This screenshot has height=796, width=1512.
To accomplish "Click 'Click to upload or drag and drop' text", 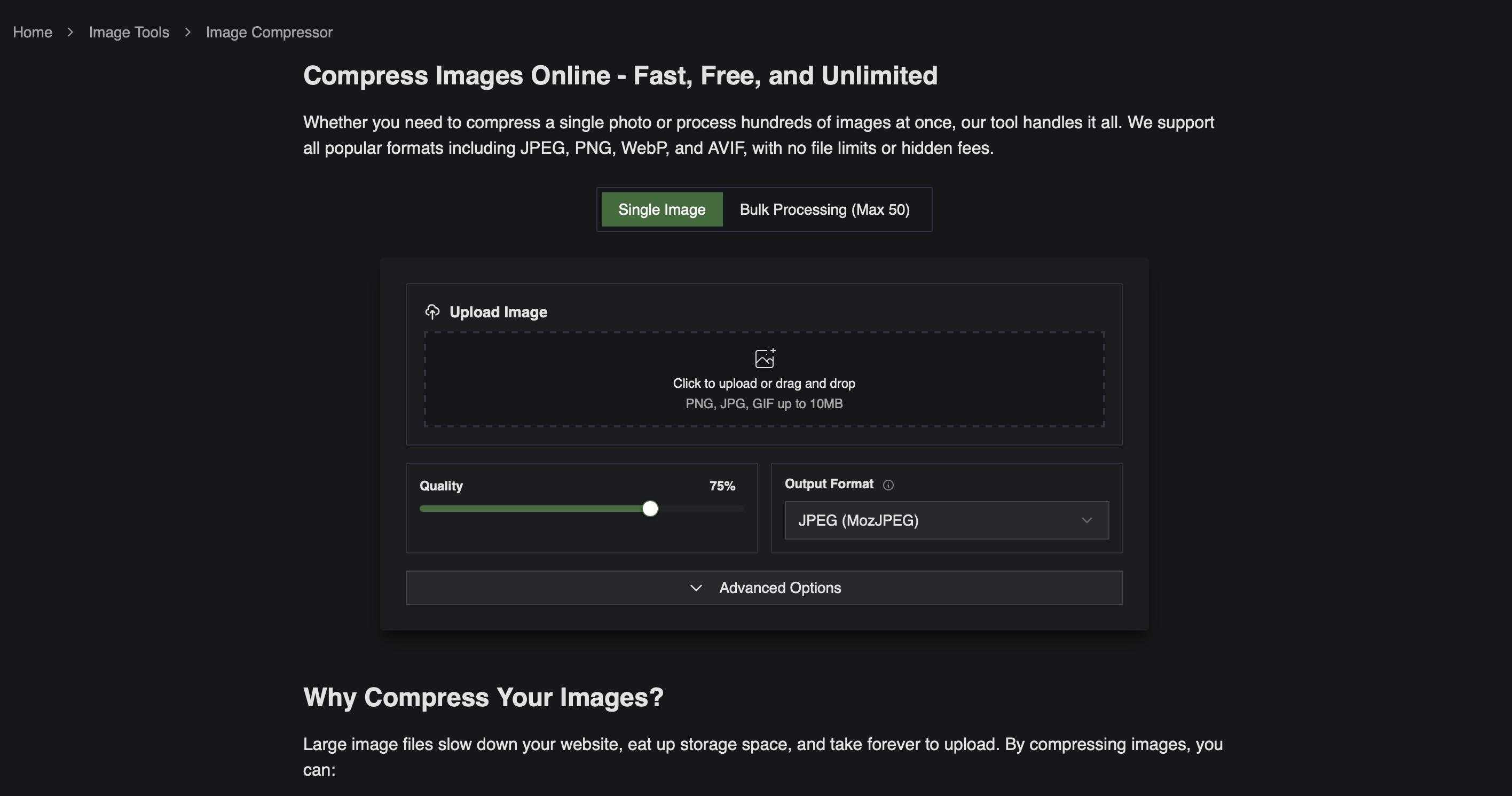I will 763,384.
